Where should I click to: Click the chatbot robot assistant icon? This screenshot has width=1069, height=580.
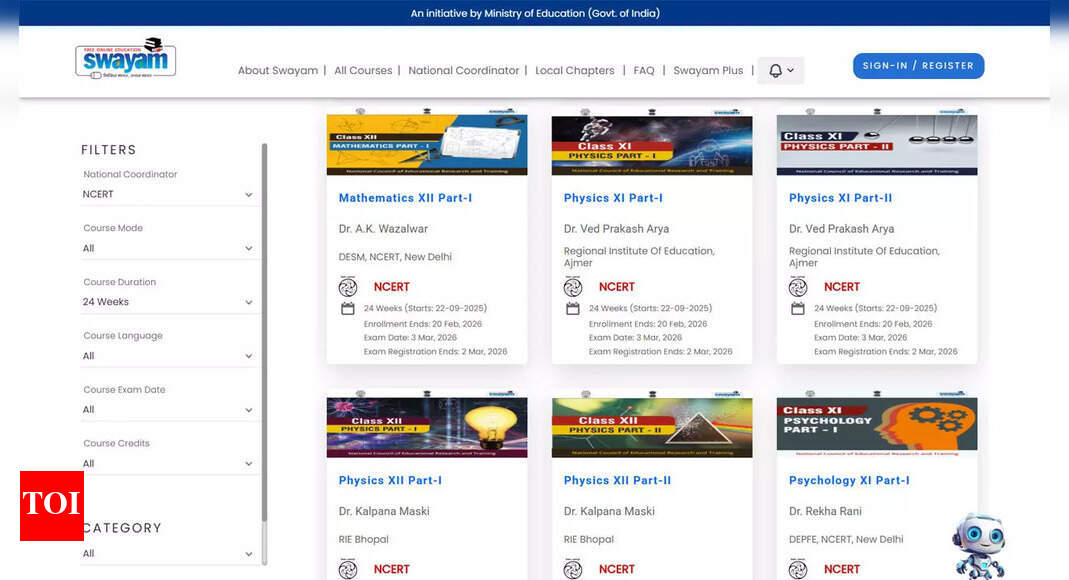coord(978,545)
